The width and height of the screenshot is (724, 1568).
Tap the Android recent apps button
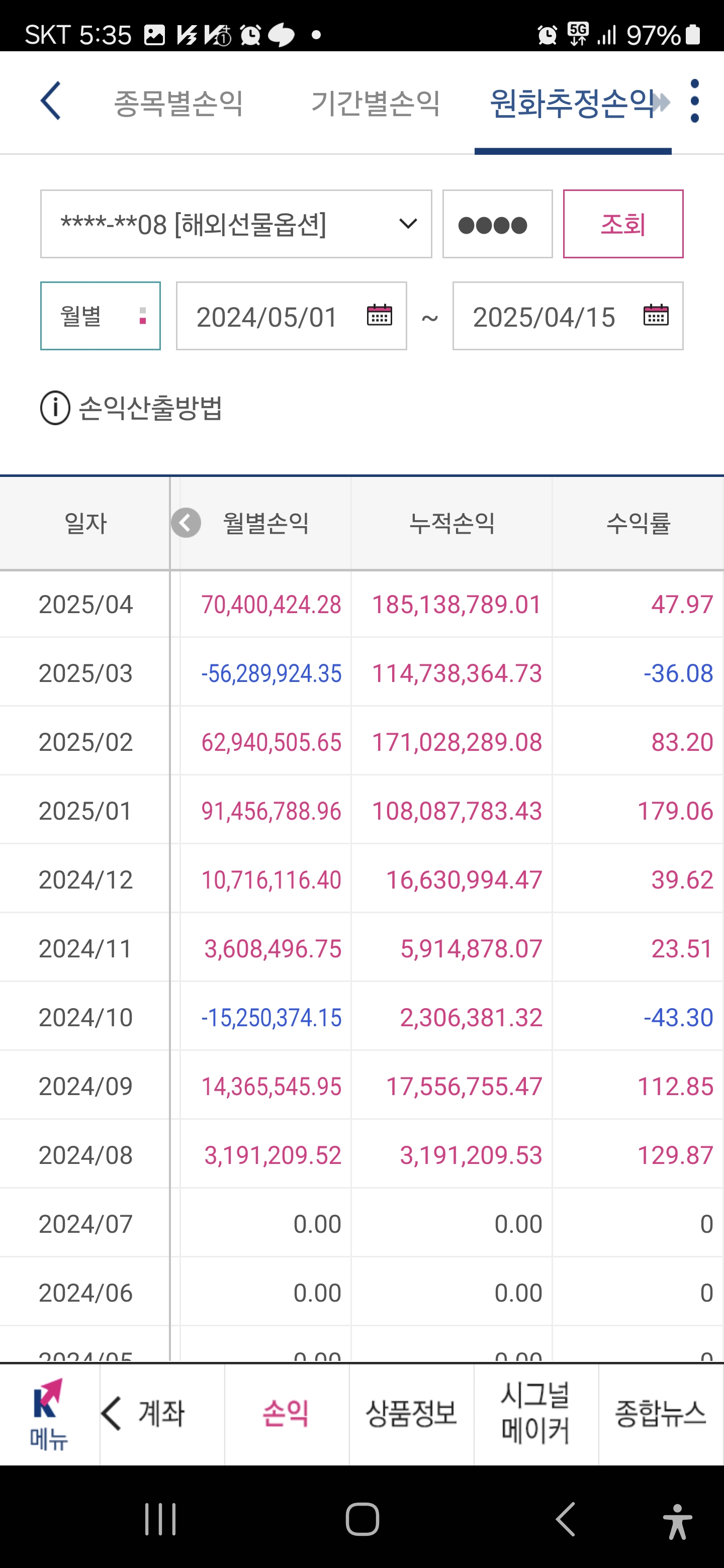(x=161, y=1519)
